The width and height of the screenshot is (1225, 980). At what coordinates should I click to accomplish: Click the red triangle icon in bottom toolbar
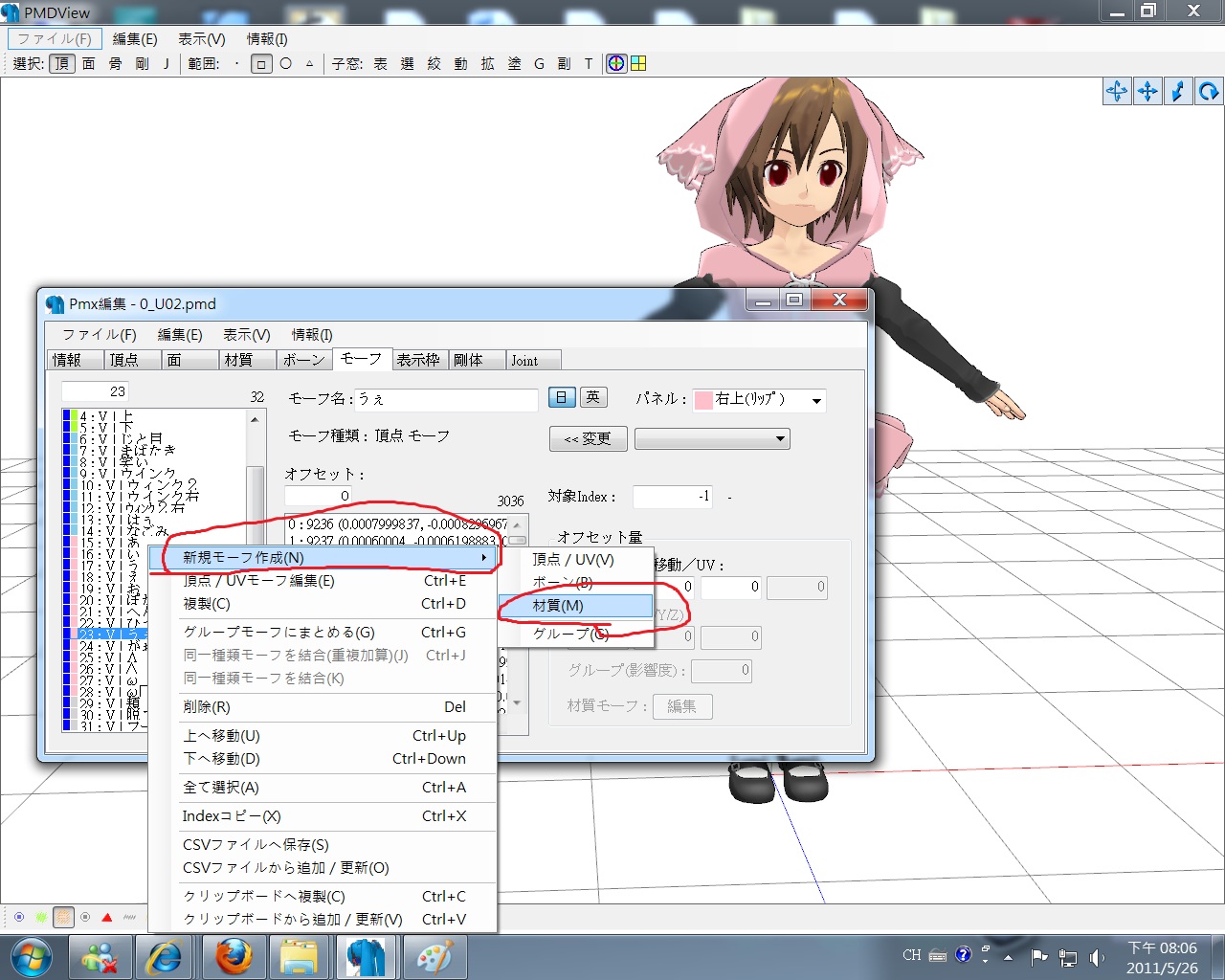point(107,917)
